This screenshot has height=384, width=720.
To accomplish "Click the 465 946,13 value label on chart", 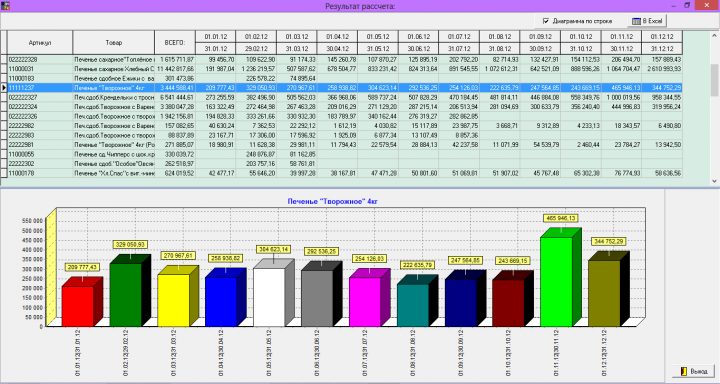I will [560, 218].
